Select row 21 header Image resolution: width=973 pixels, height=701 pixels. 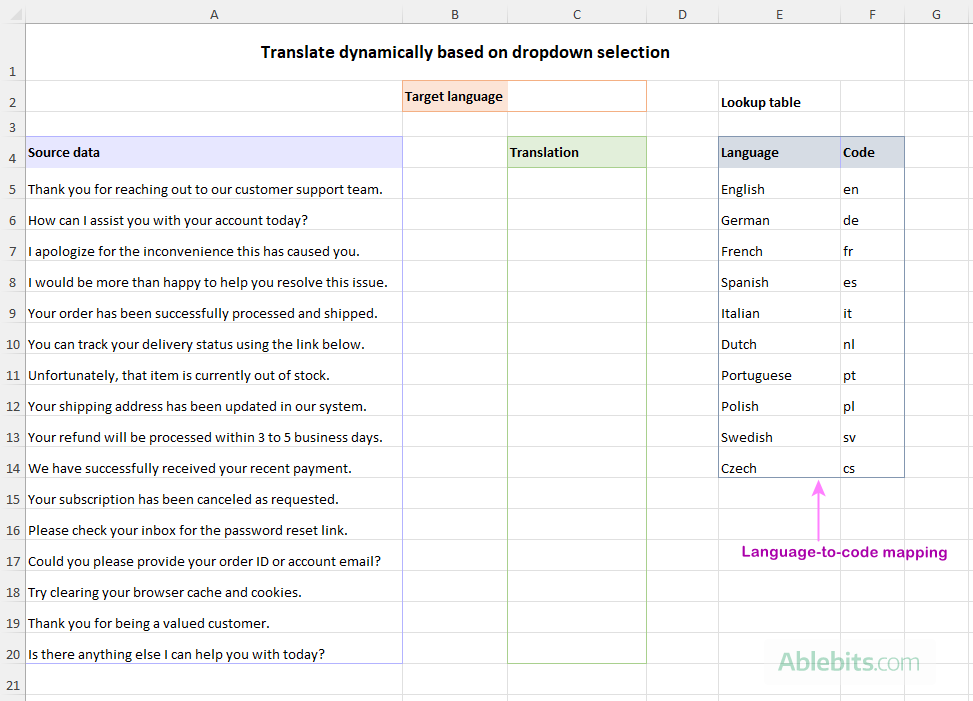click(x=12, y=680)
